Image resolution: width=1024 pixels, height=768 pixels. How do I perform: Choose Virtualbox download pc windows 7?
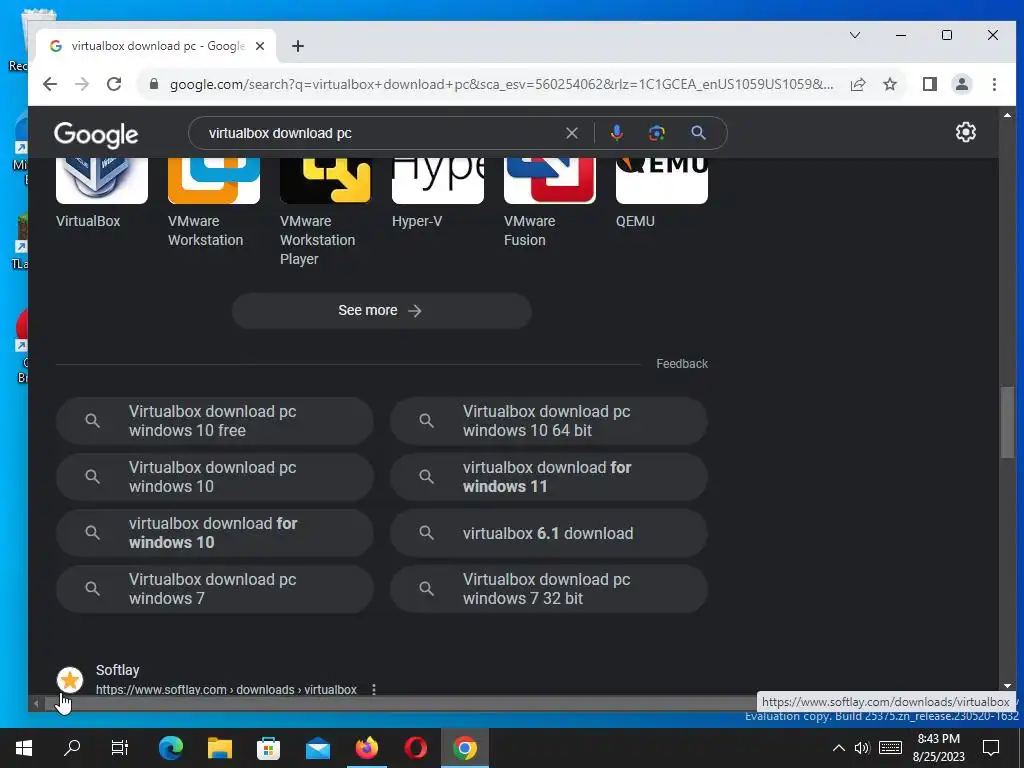(x=215, y=589)
